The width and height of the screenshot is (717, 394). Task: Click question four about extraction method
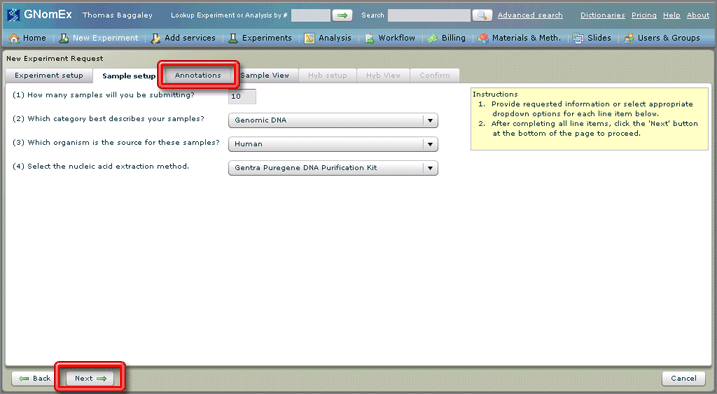(x=101, y=166)
